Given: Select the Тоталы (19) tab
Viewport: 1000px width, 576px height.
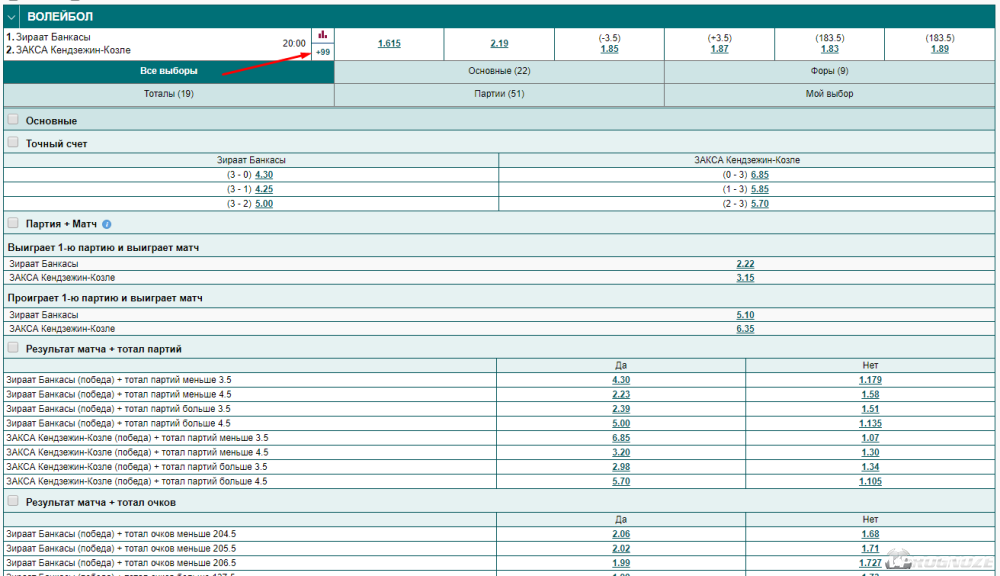Looking at the screenshot, I should [x=168, y=94].
